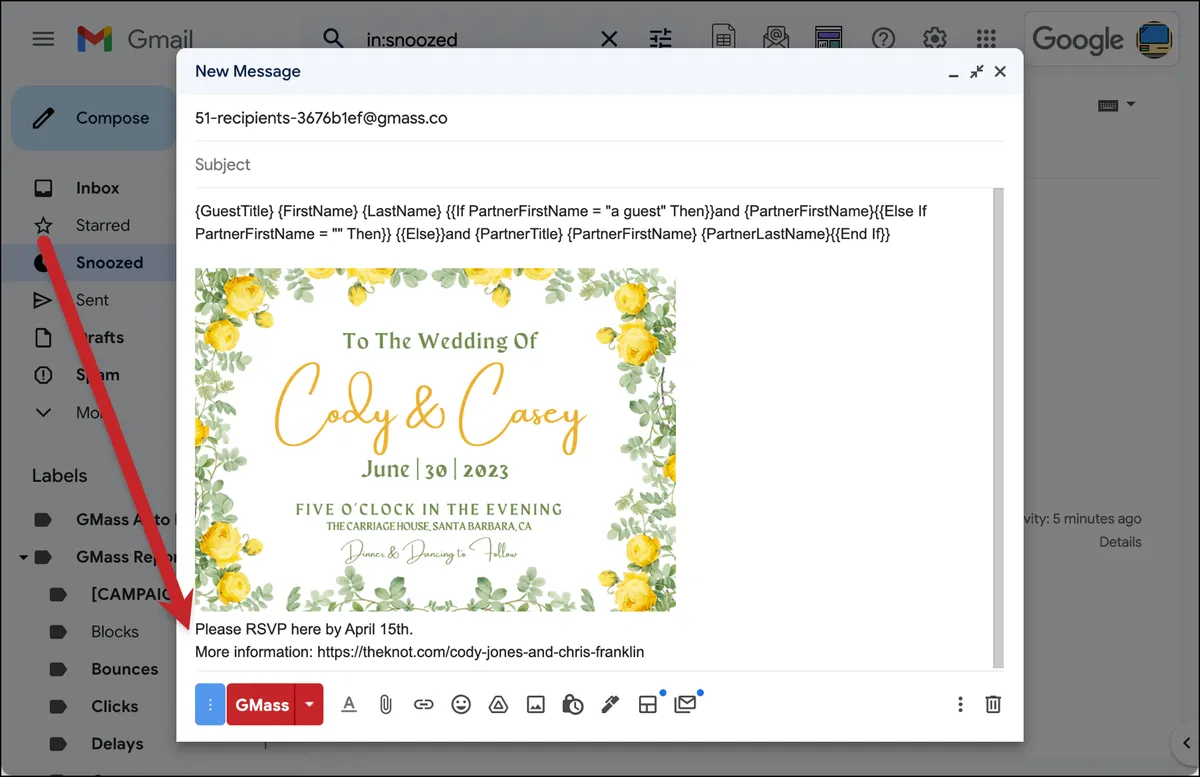
Task: Click the Compose button
Action: (x=94, y=118)
